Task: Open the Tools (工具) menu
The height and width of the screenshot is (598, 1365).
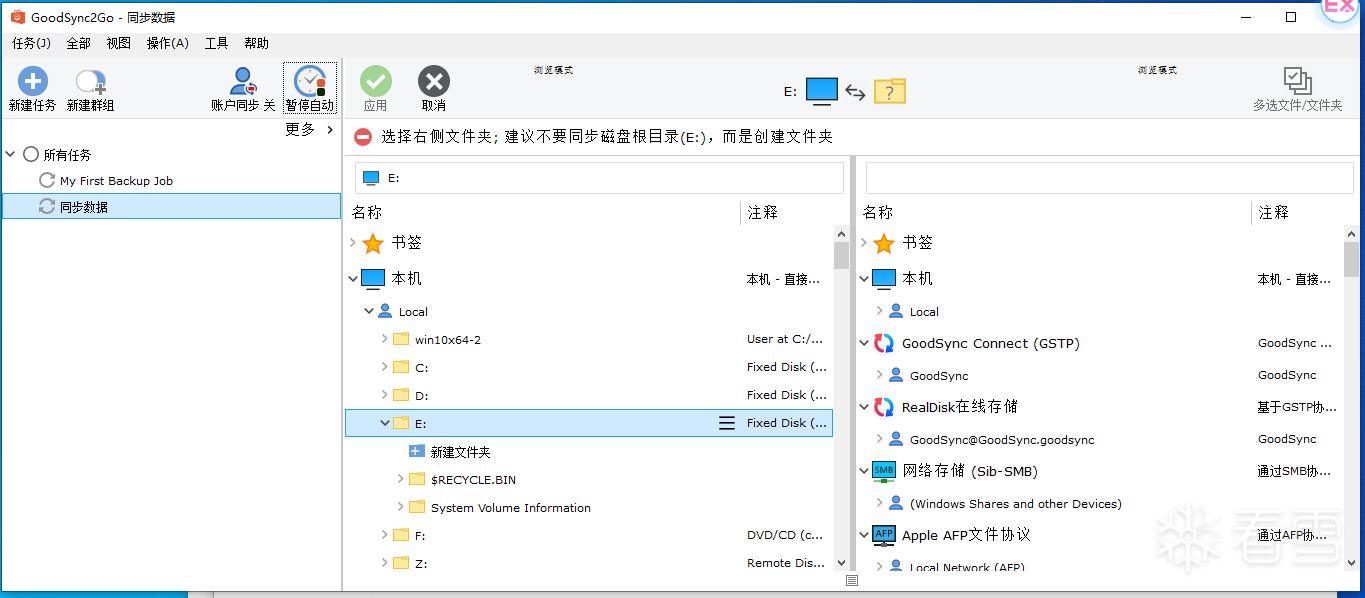Action: (216, 43)
